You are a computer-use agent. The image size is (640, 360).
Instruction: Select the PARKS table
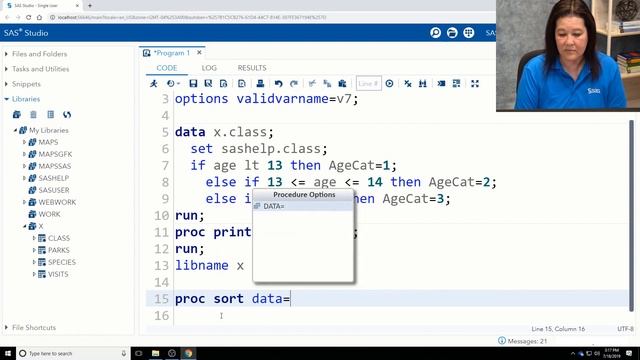pyautogui.click(x=58, y=250)
